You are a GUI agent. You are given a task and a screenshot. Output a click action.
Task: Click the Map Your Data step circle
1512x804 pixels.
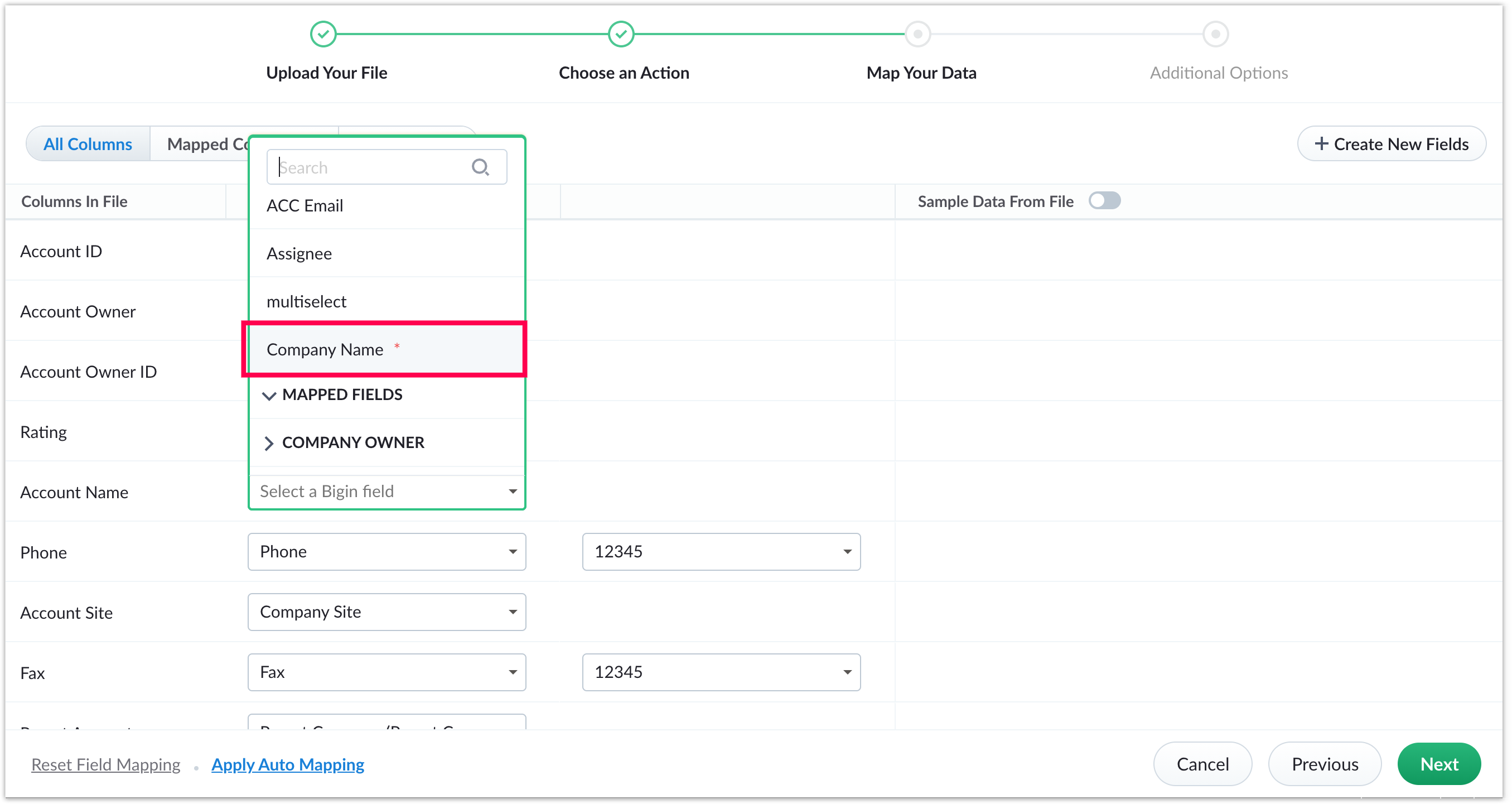(918, 34)
